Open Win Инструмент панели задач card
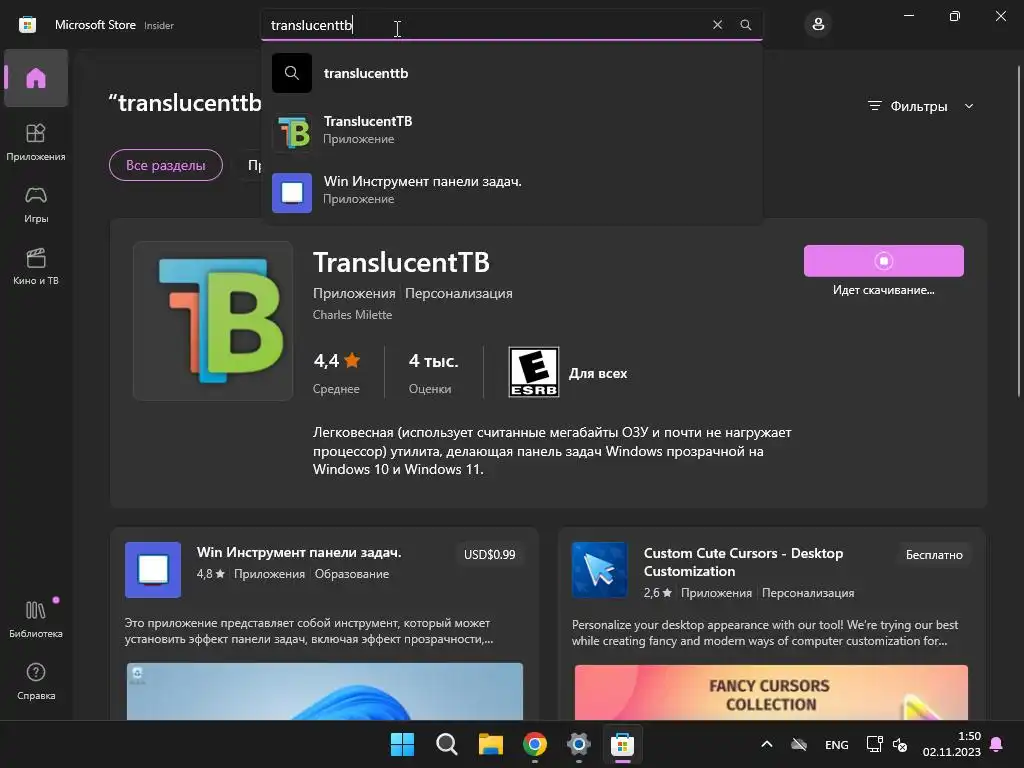1024x768 pixels. [325, 624]
